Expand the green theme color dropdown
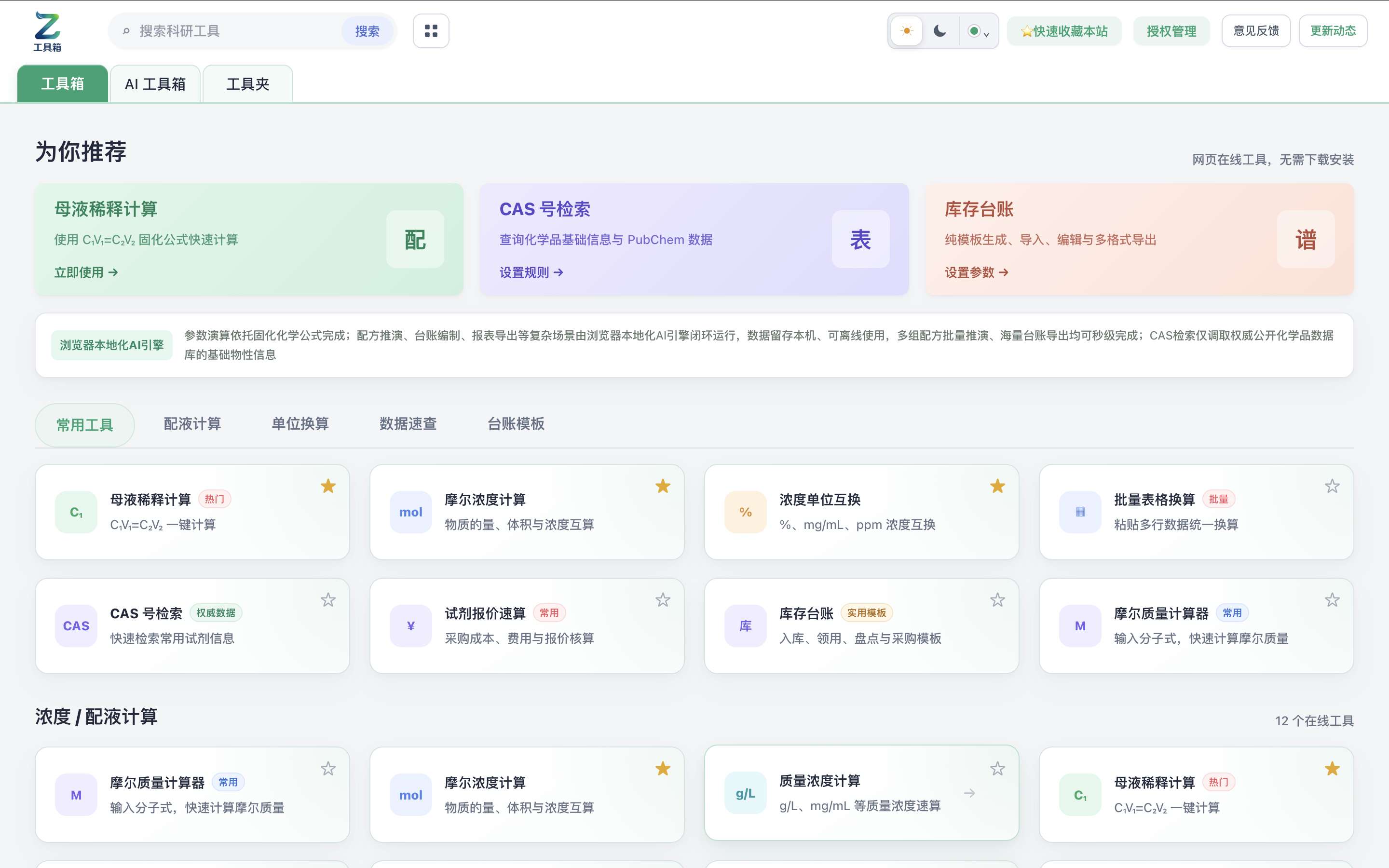Viewport: 1389px width, 868px height. (x=979, y=31)
